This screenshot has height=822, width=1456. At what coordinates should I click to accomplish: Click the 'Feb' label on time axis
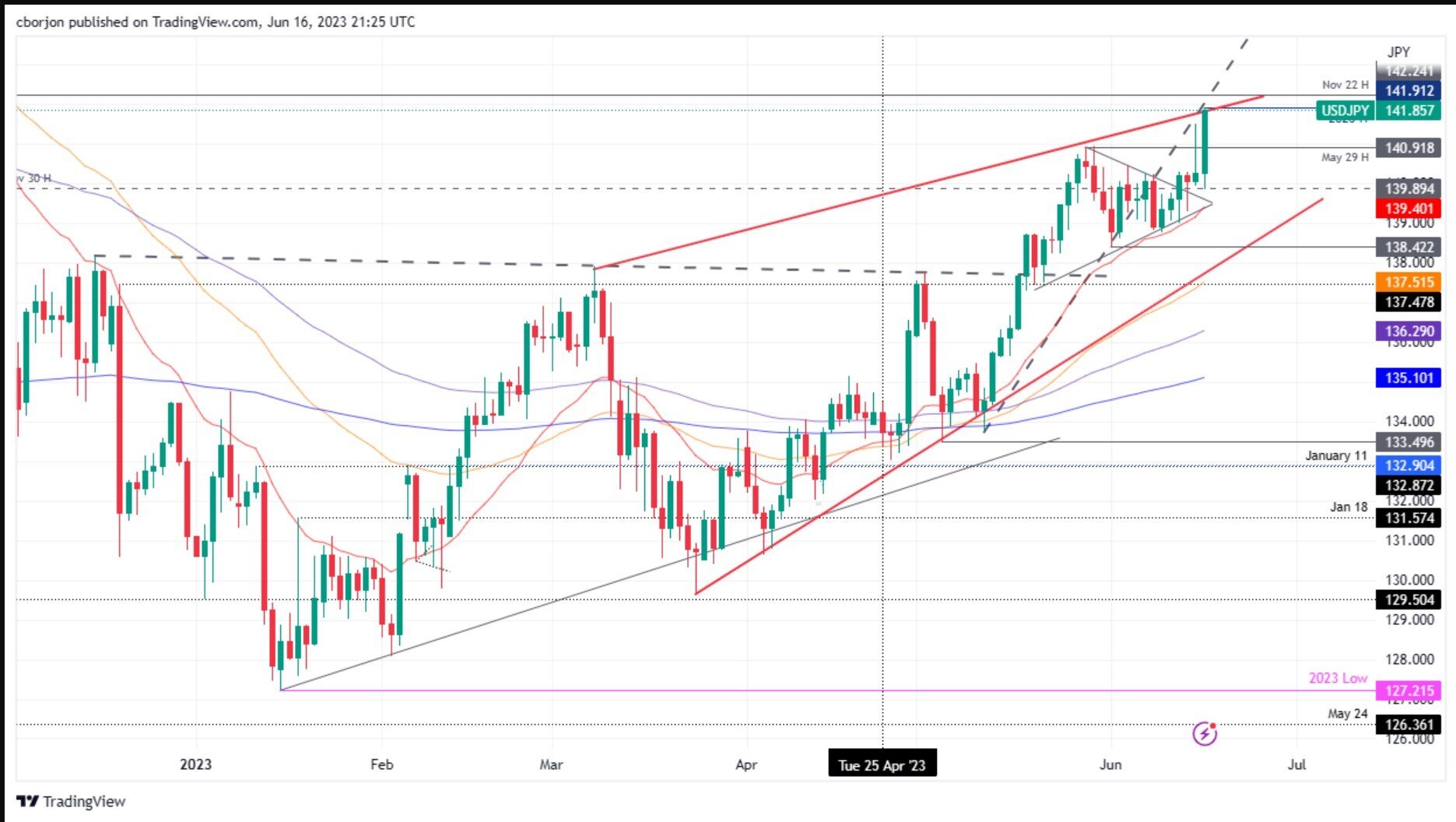pyautogui.click(x=381, y=764)
